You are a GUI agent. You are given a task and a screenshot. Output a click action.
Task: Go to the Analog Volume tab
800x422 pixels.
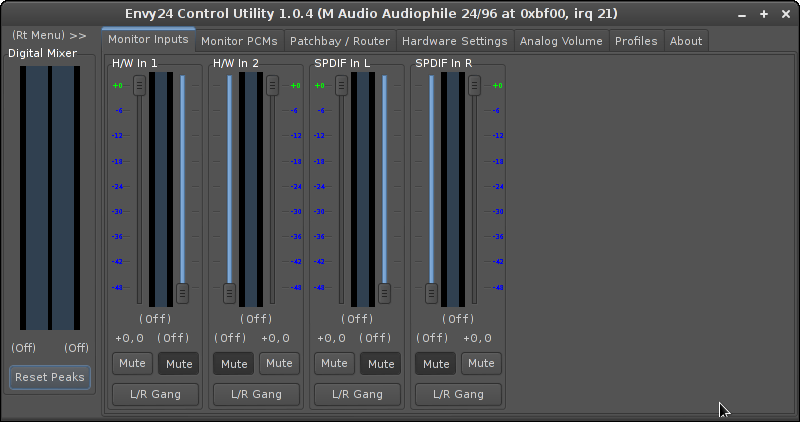[561, 41]
